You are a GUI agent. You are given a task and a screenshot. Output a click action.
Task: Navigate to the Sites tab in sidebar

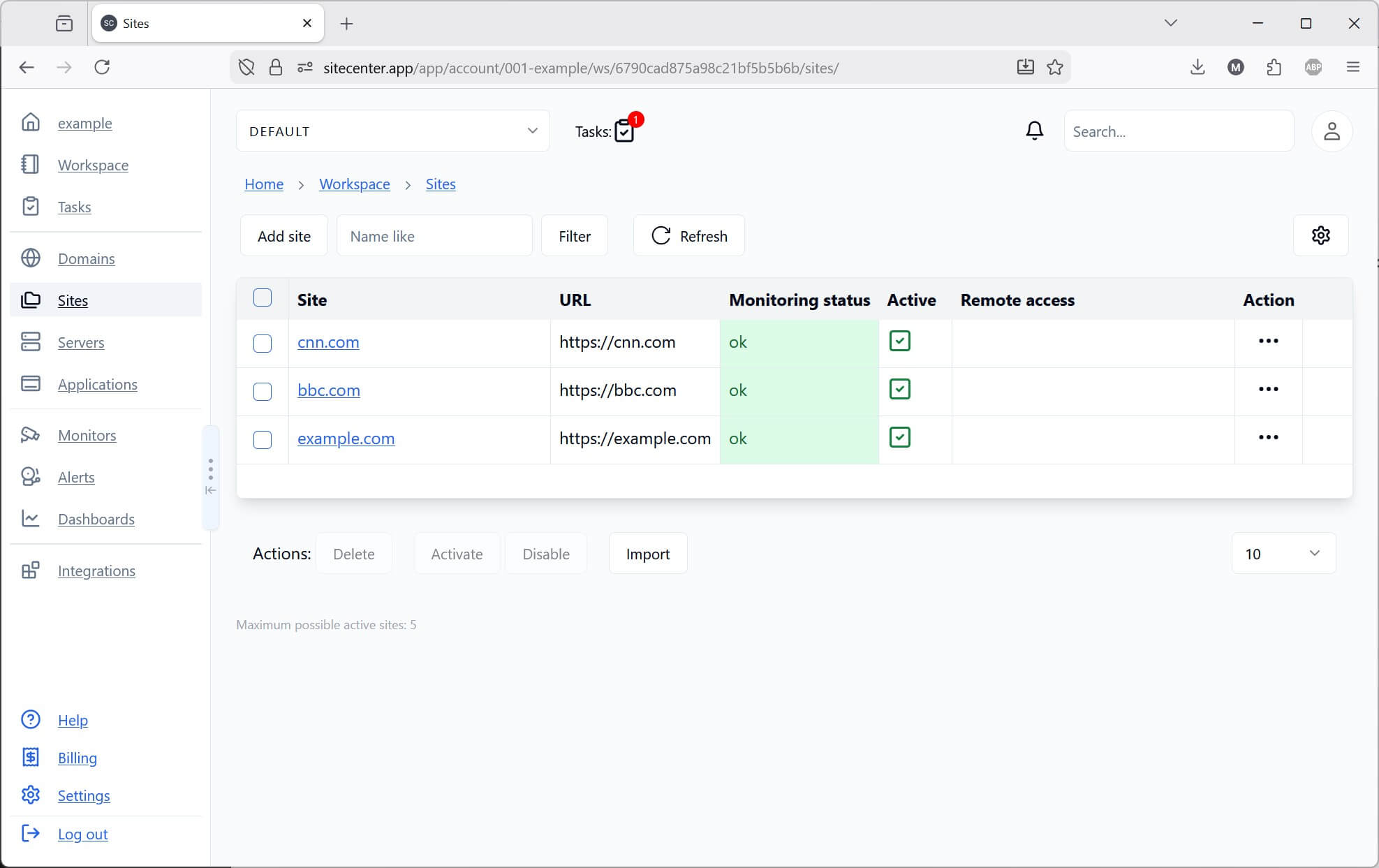pyautogui.click(x=72, y=300)
